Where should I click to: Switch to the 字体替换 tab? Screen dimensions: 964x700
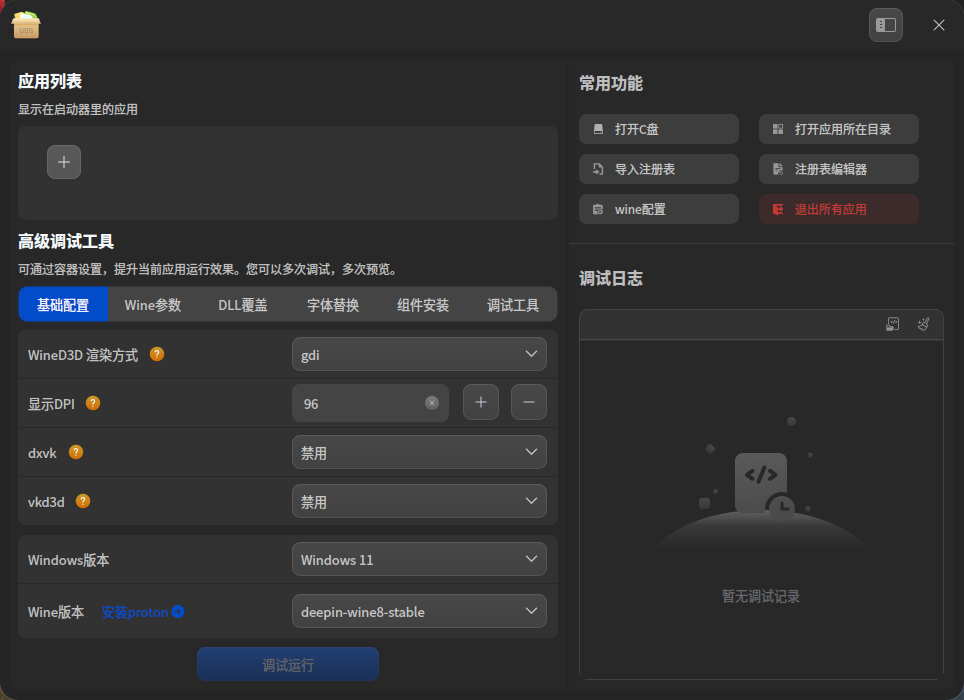[x=333, y=304]
